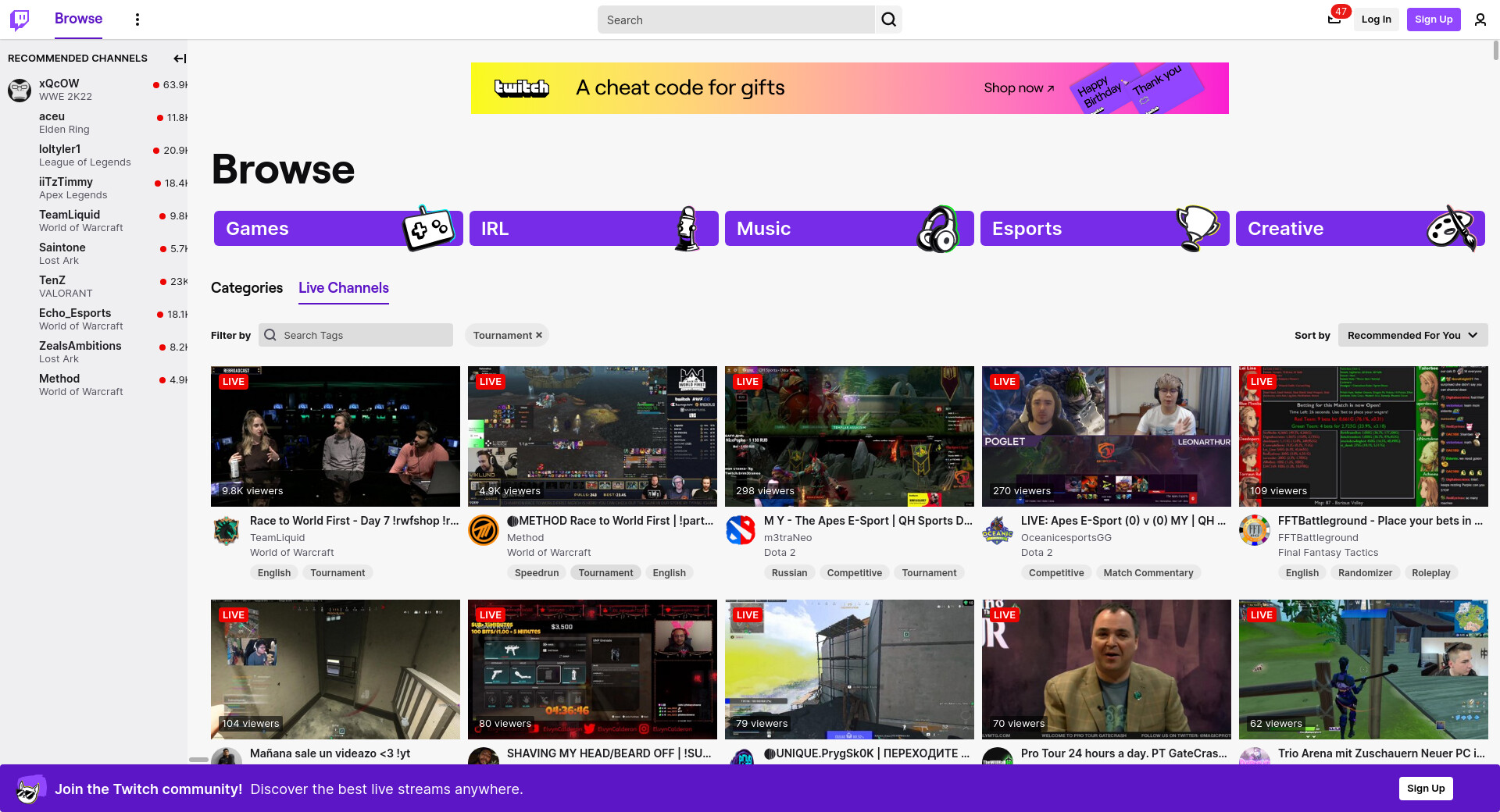Open the three-dot more options menu

coord(137,20)
